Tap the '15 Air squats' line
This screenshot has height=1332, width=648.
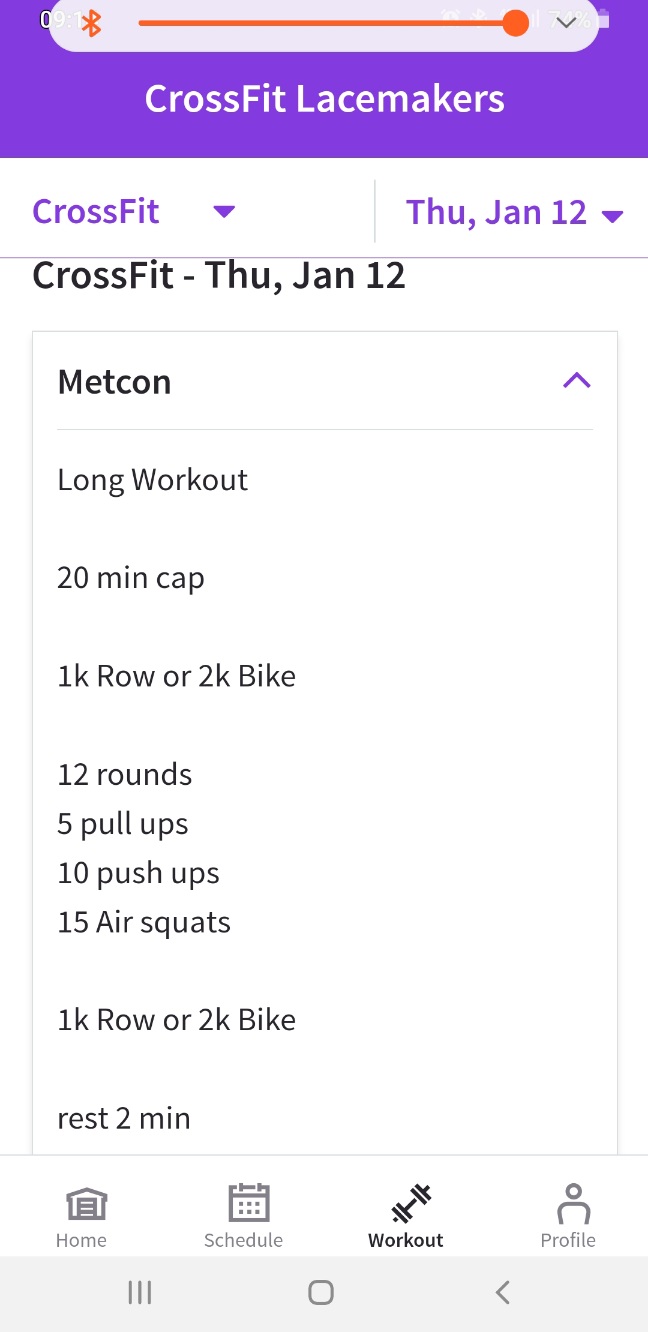pyautogui.click(x=144, y=922)
